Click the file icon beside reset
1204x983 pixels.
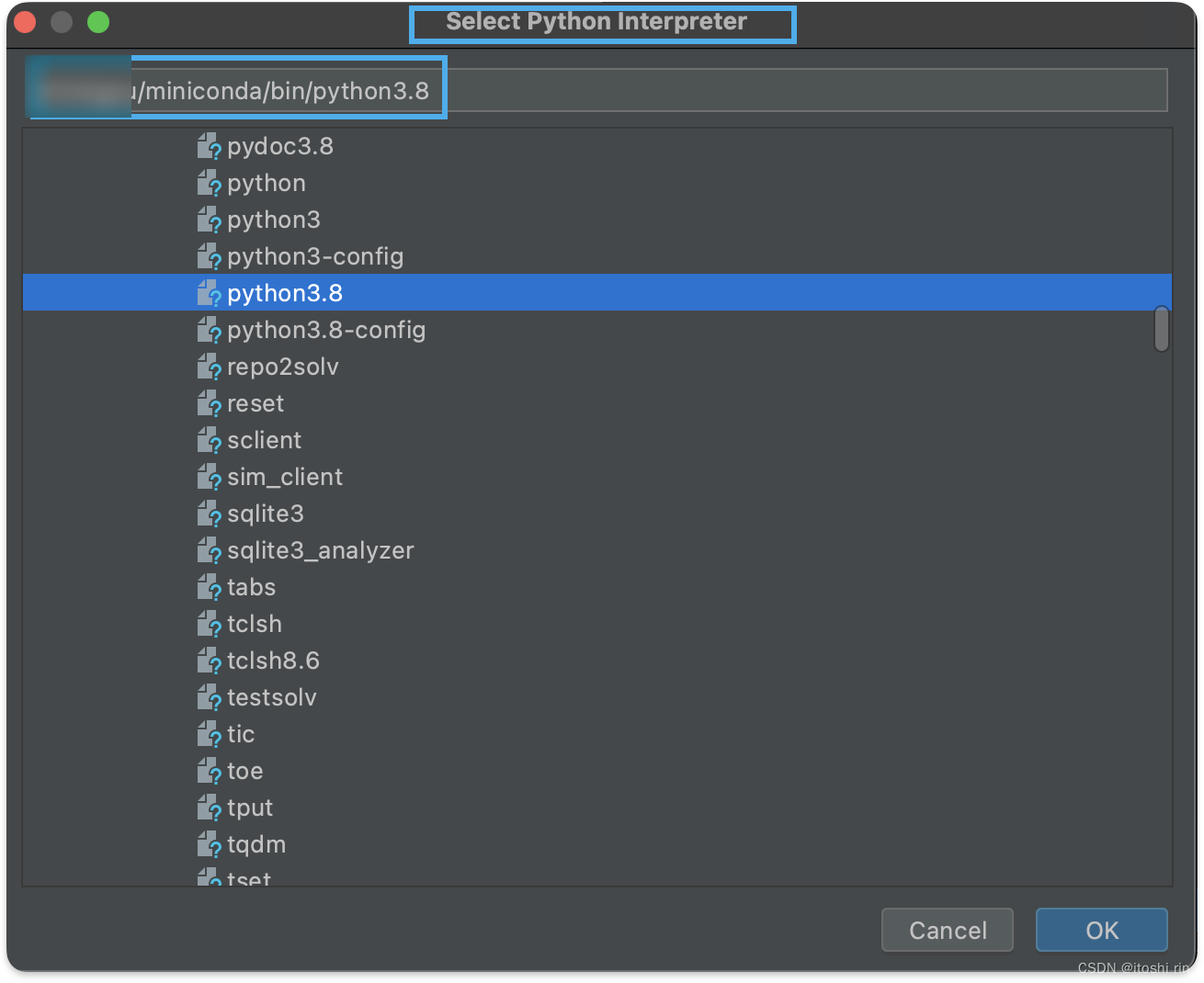210,403
